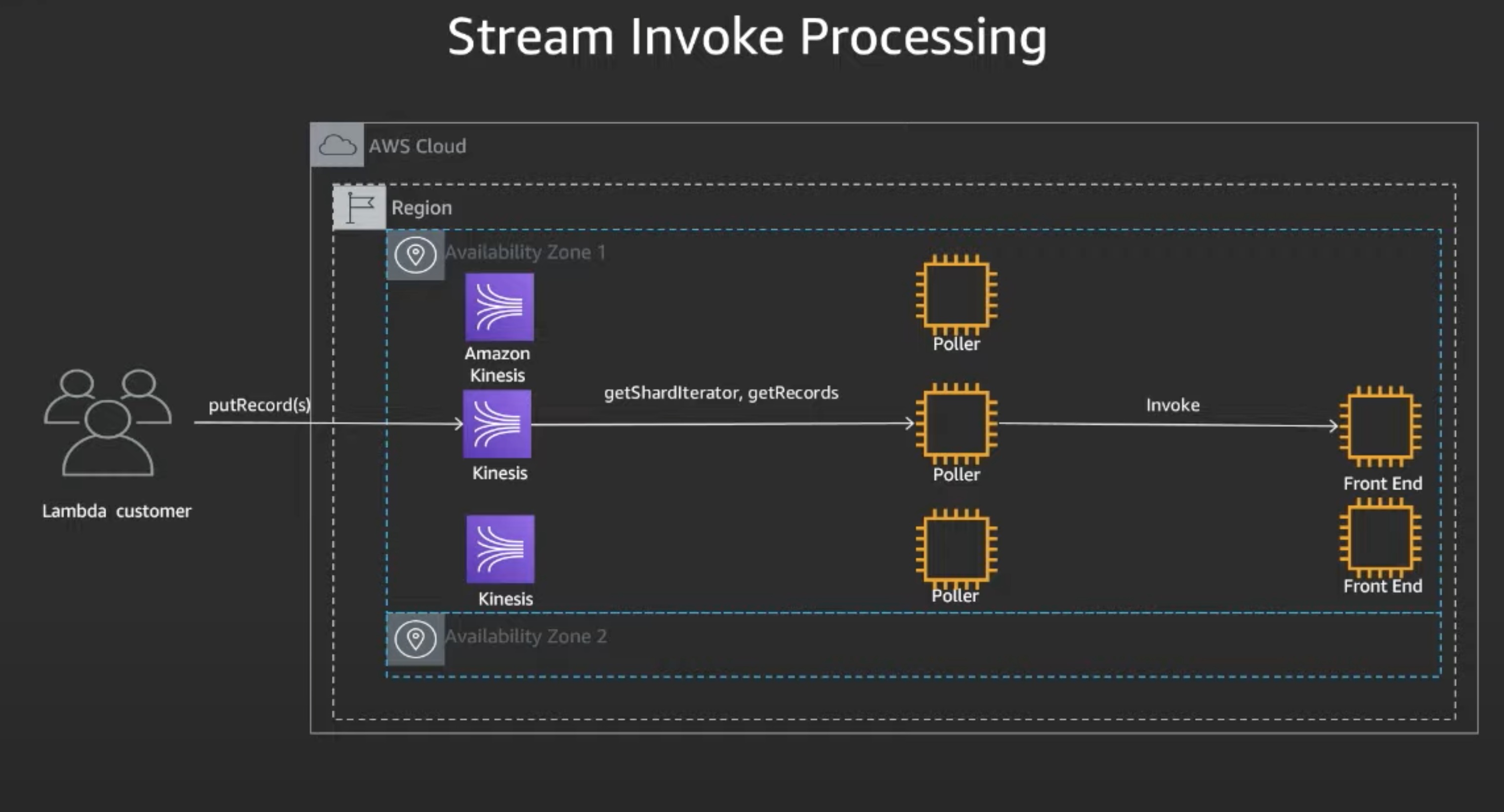Click the 'Availability Zone 1' label
The width and height of the screenshot is (1504, 812).
click(x=526, y=252)
